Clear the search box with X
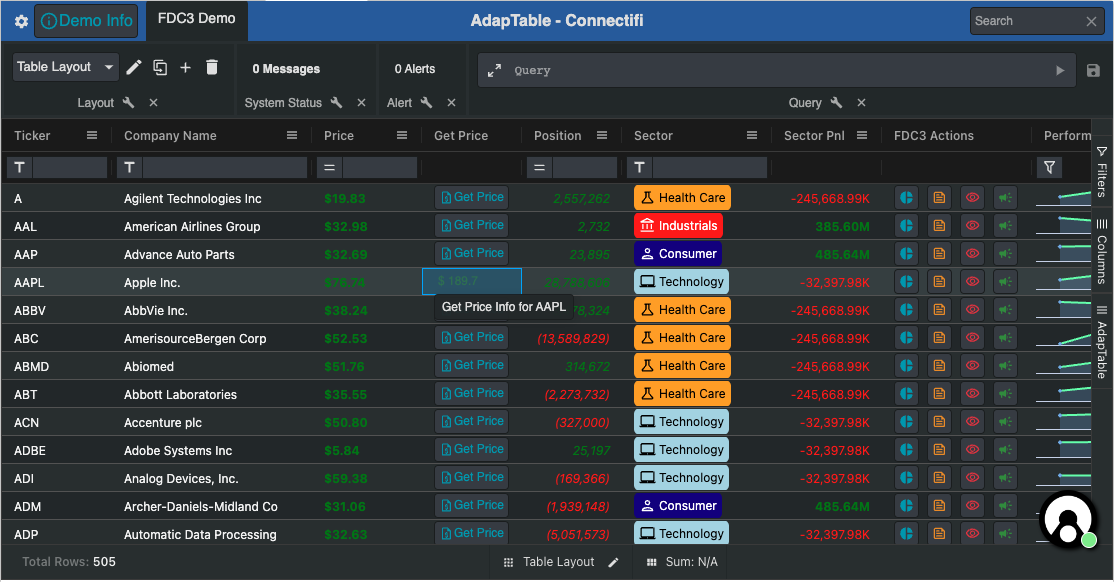 point(1091,21)
